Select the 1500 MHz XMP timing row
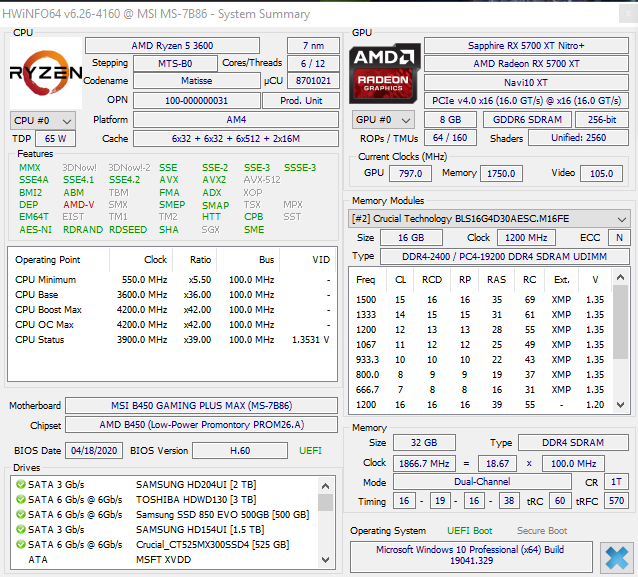 (481, 300)
